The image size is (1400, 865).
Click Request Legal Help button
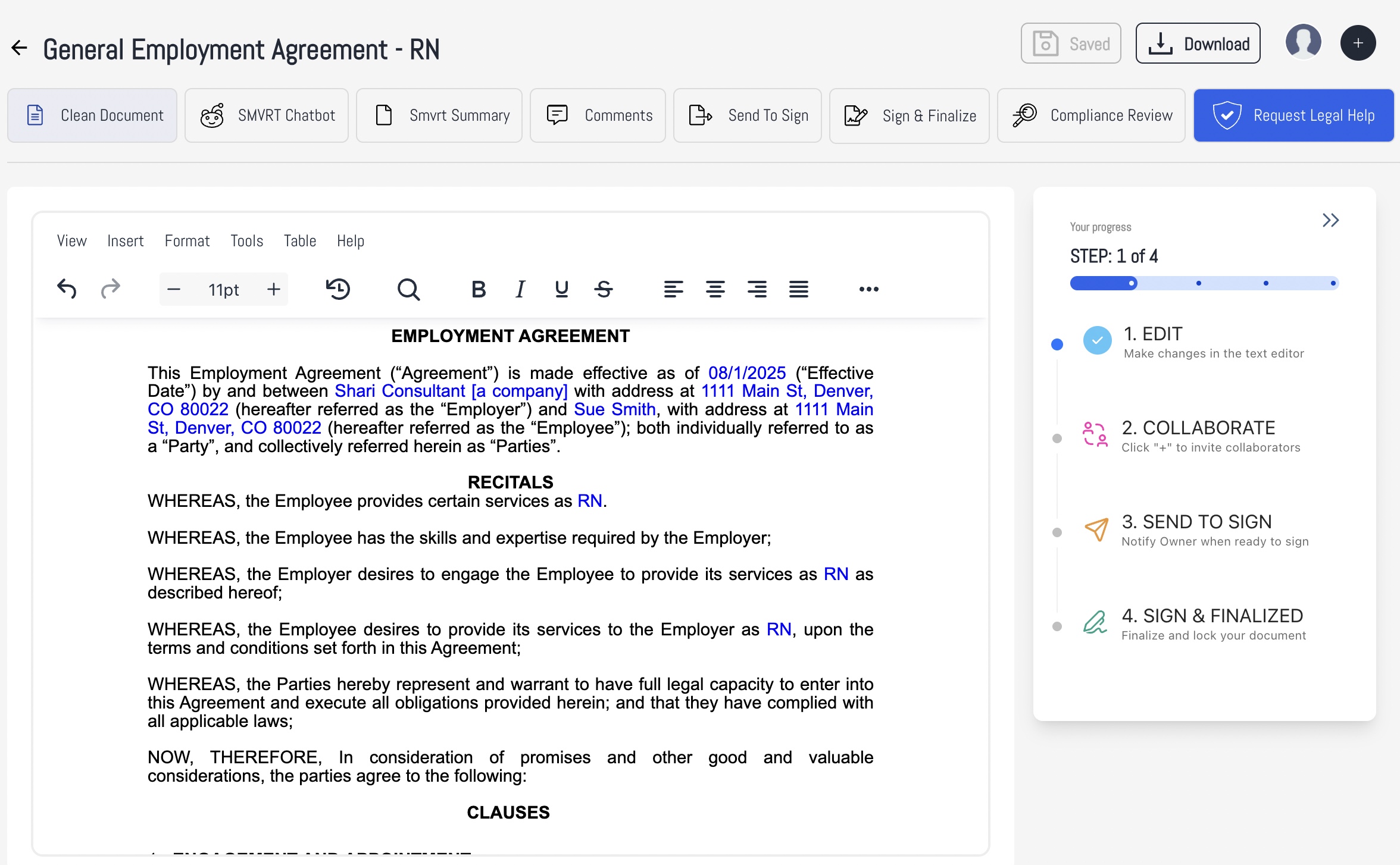(1293, 115)
